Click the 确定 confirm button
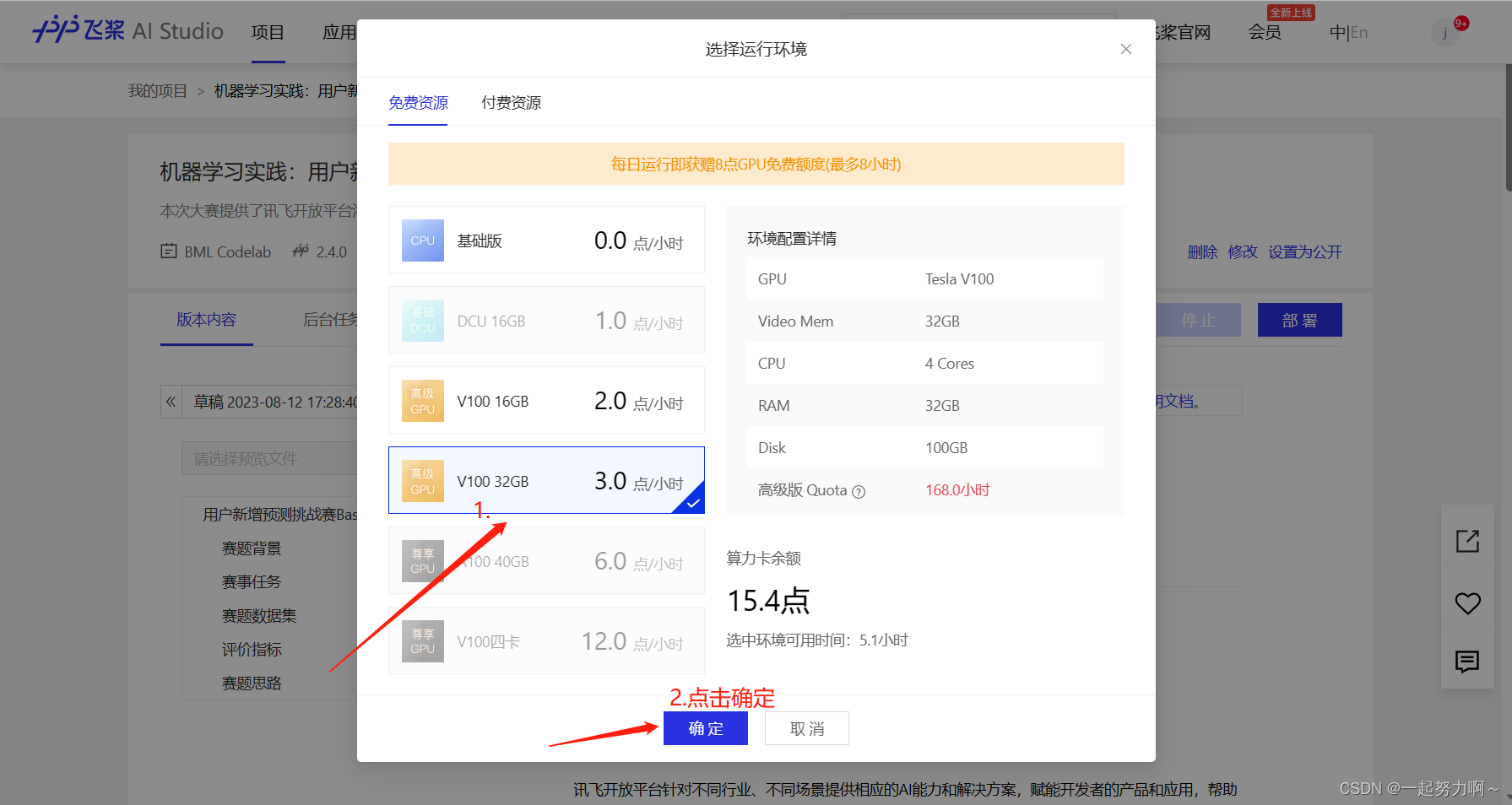 pos(705,728)
